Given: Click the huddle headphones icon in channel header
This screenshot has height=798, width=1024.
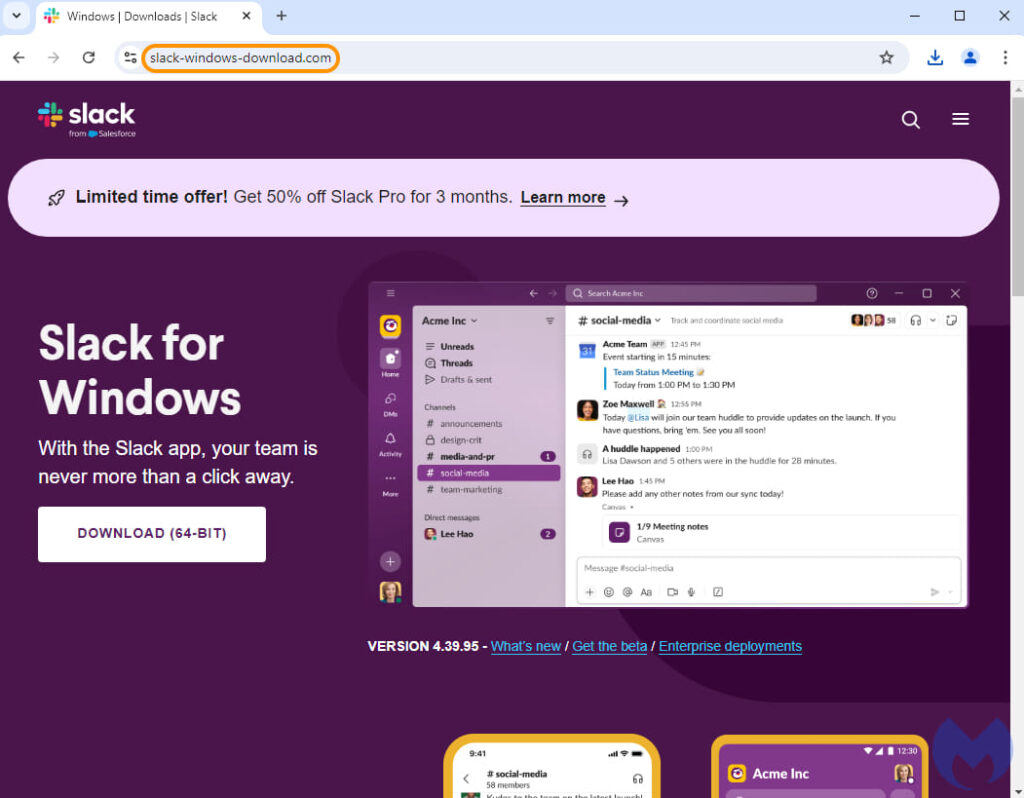Looking at the screenshot, I should (x=916, y=321).
